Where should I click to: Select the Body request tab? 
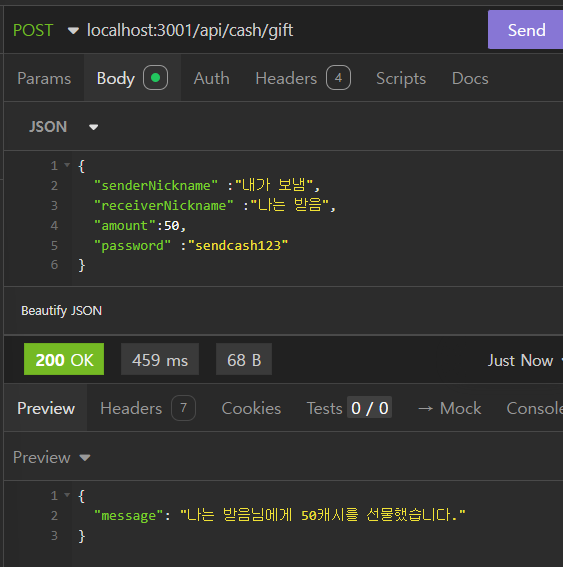point(132,78)
